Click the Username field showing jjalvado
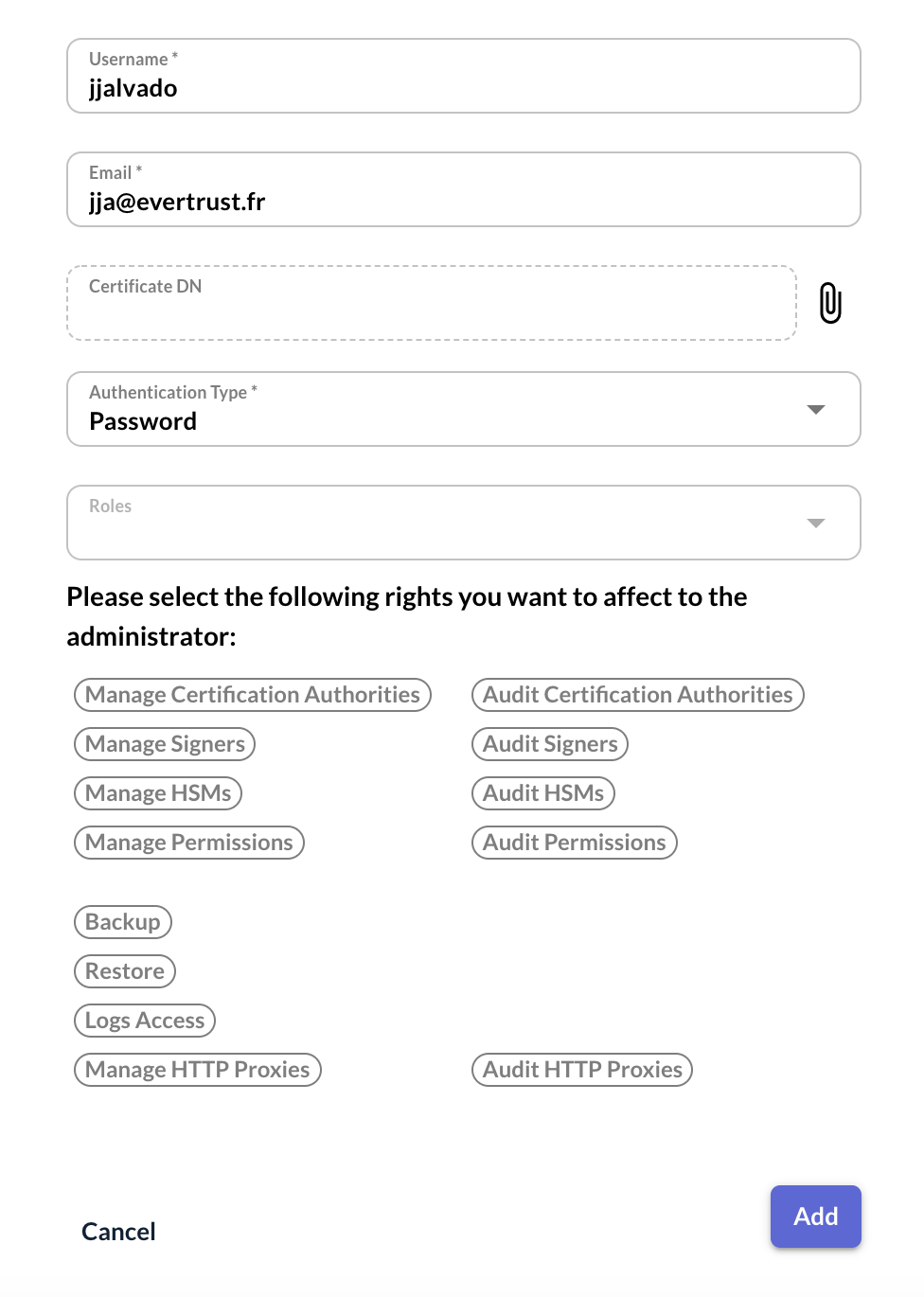The image size is (924, 1297). point(463,76)
